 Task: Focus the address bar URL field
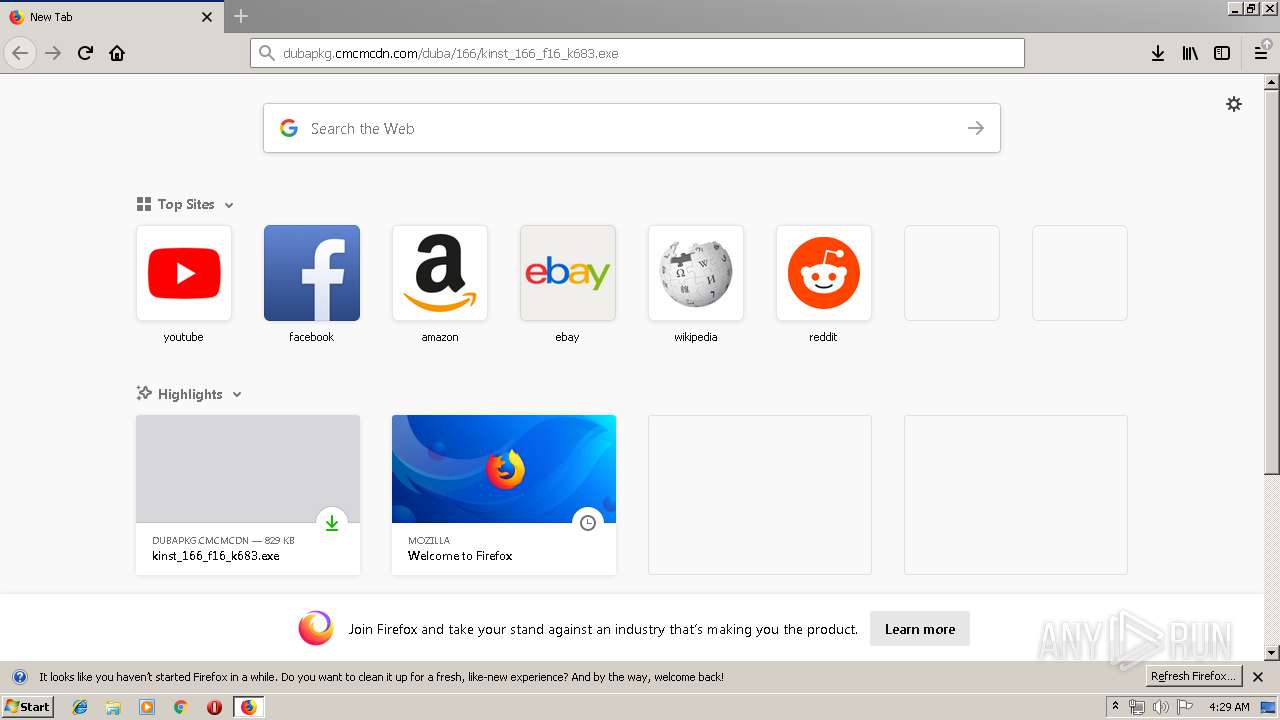(637, 53)
